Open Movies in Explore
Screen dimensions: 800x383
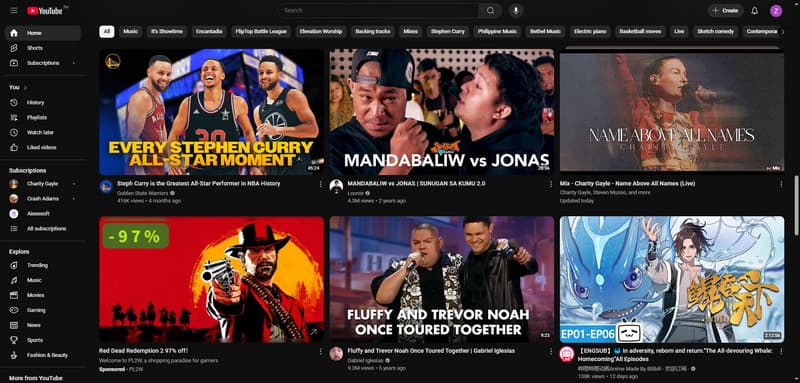pyautogui.click(x=43, y=295)
